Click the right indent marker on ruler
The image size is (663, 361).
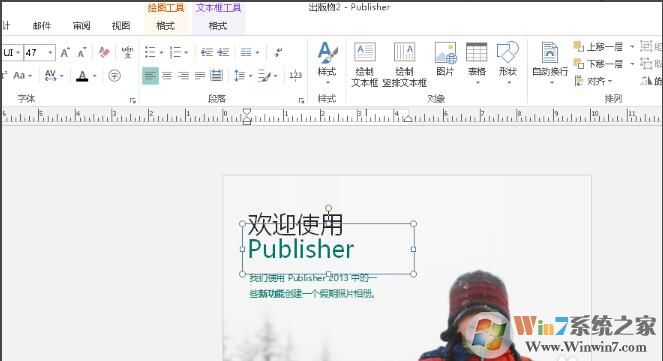point(408,119)
